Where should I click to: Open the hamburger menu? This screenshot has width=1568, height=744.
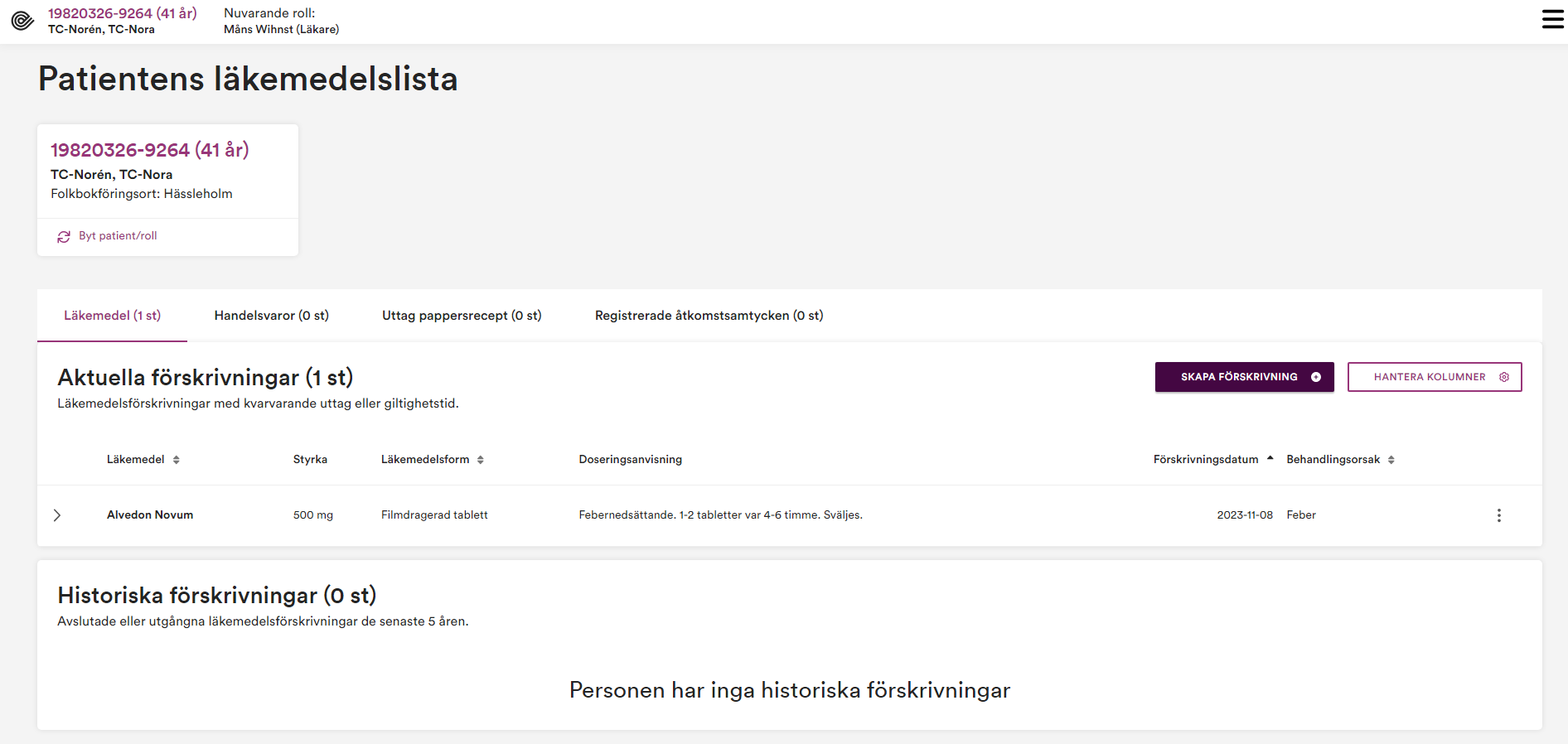point(1552,19)
